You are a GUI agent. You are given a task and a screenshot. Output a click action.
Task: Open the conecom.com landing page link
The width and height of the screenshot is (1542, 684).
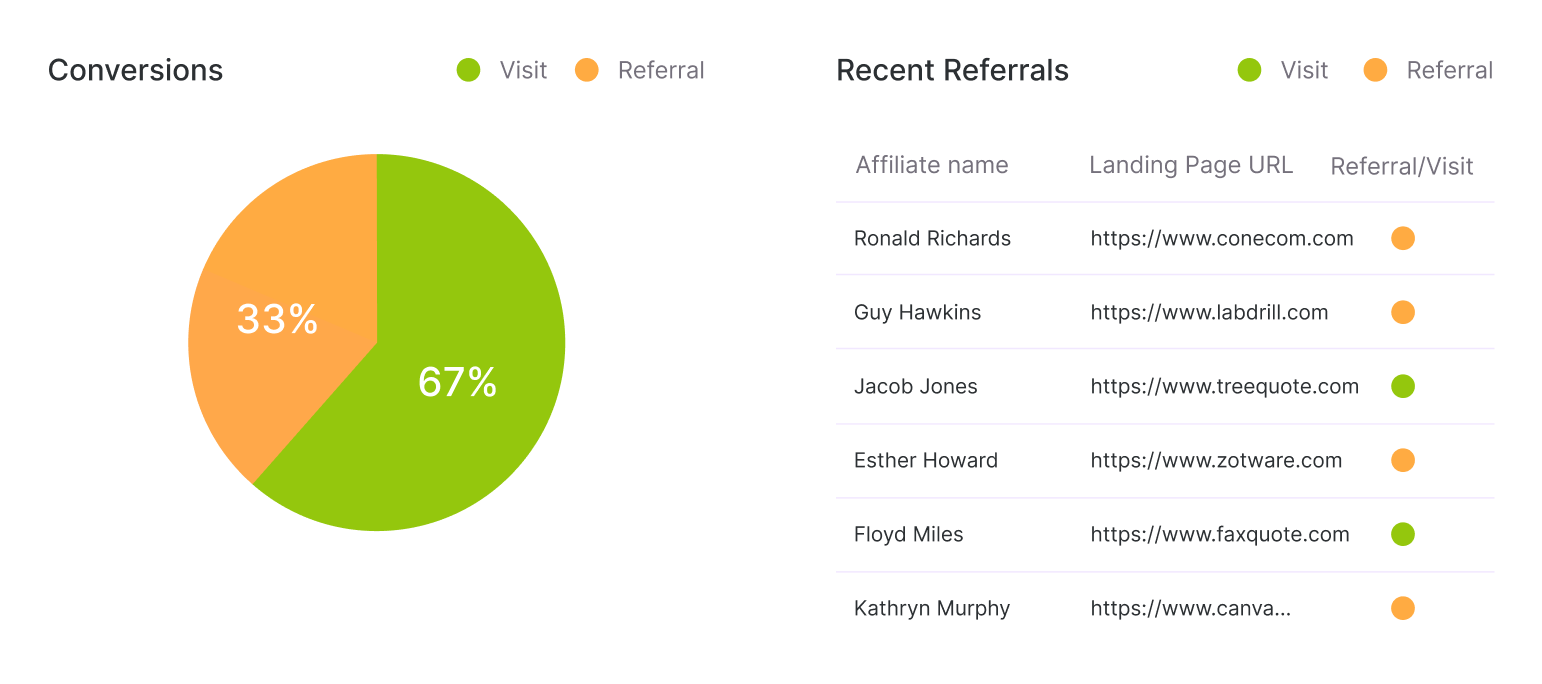click(x=1221, y=238)
